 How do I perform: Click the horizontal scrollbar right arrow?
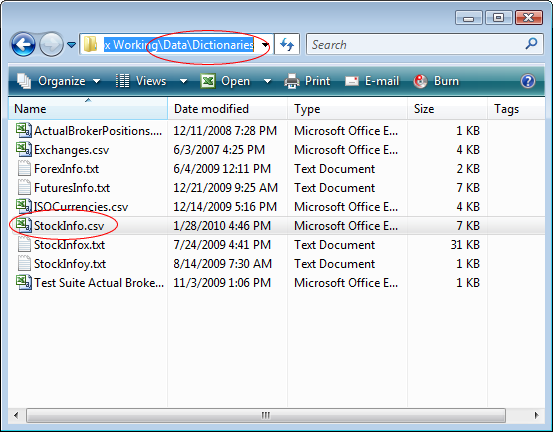point(536,415)
